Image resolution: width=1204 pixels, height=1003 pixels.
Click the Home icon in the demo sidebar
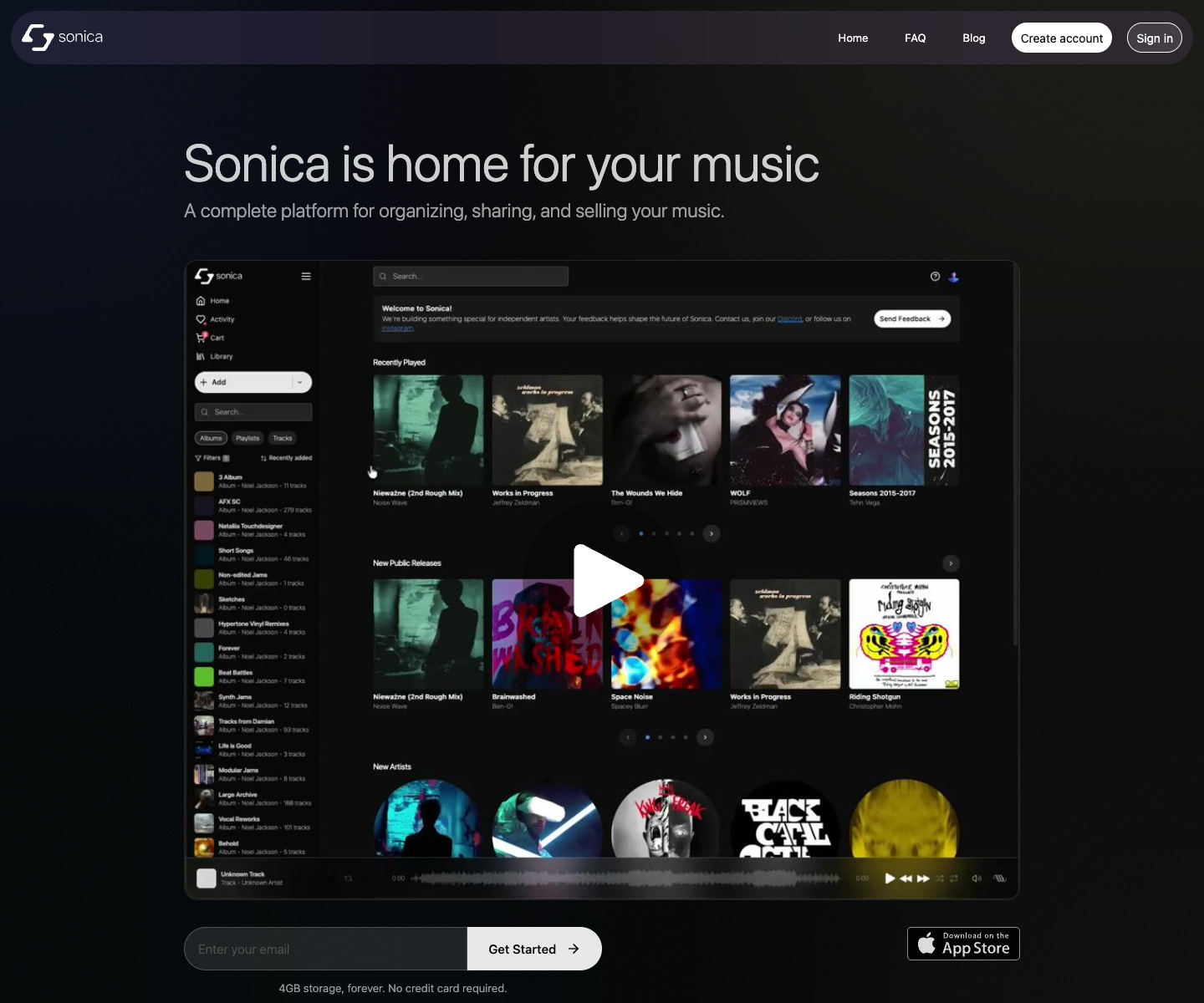(201, 301)
